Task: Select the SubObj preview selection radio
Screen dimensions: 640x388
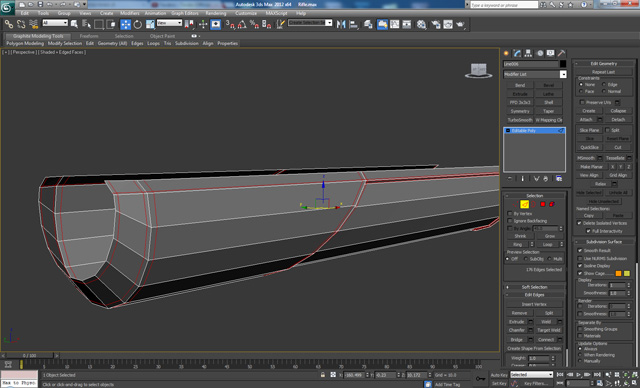Action: pyautogui.click(x=526, y=259)
